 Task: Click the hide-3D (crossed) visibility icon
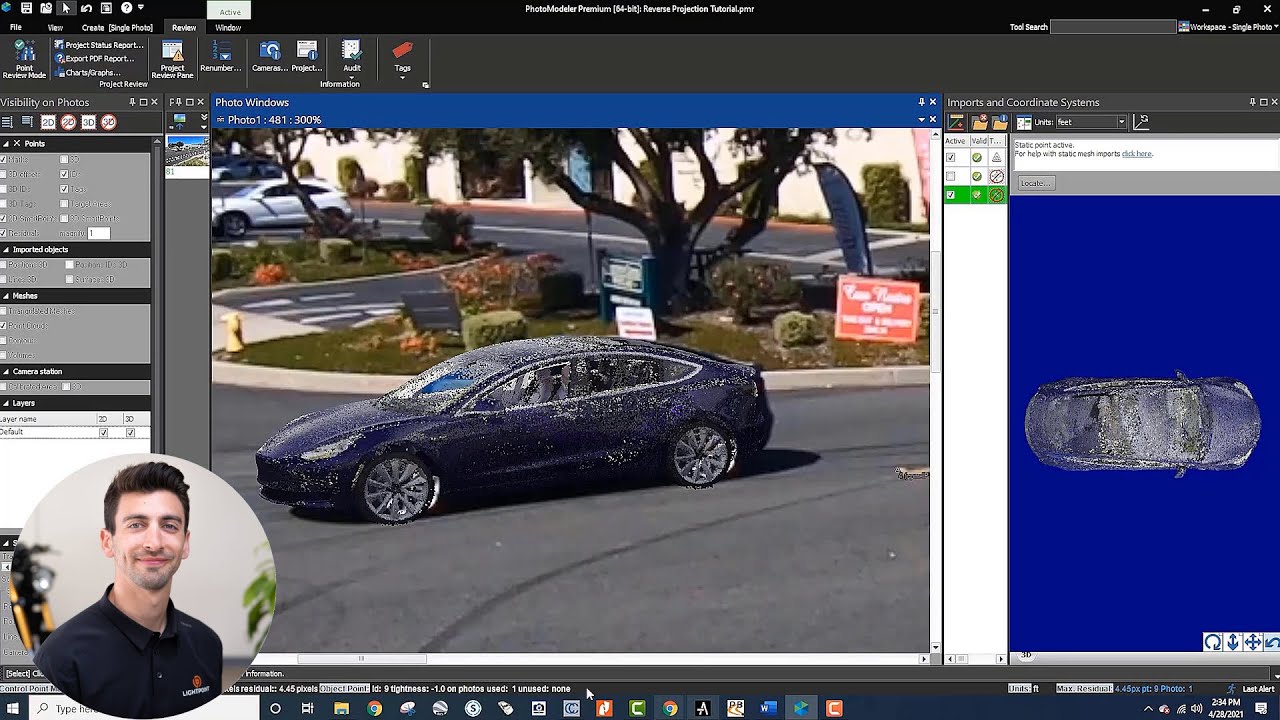tap(108, 122)
